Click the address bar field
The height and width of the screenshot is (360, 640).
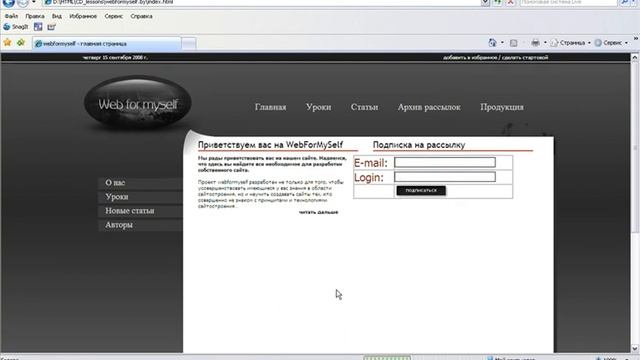pyautogui.click(x=262, y=2)
